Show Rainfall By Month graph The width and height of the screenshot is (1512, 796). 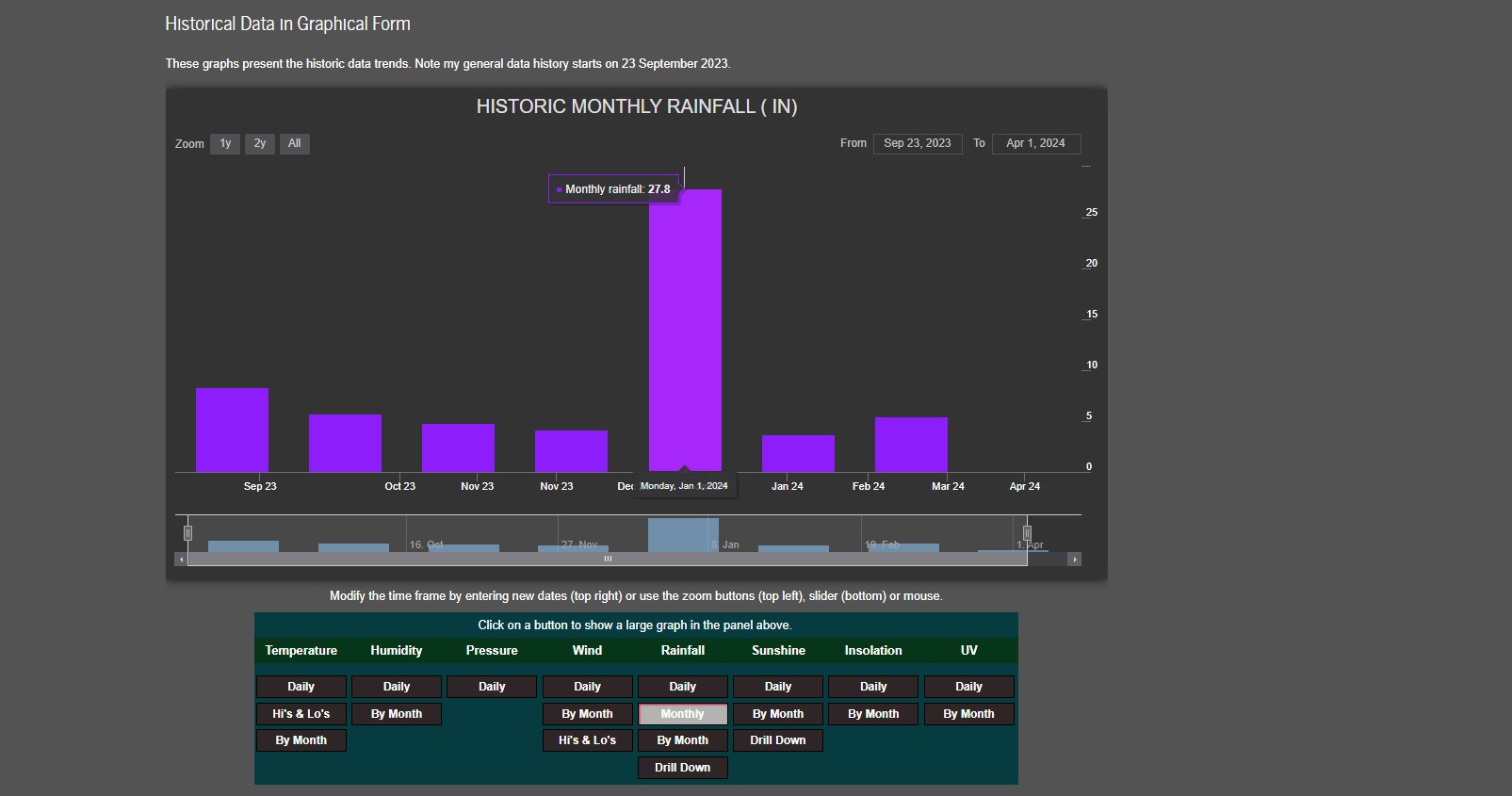(x=683, y=740)
